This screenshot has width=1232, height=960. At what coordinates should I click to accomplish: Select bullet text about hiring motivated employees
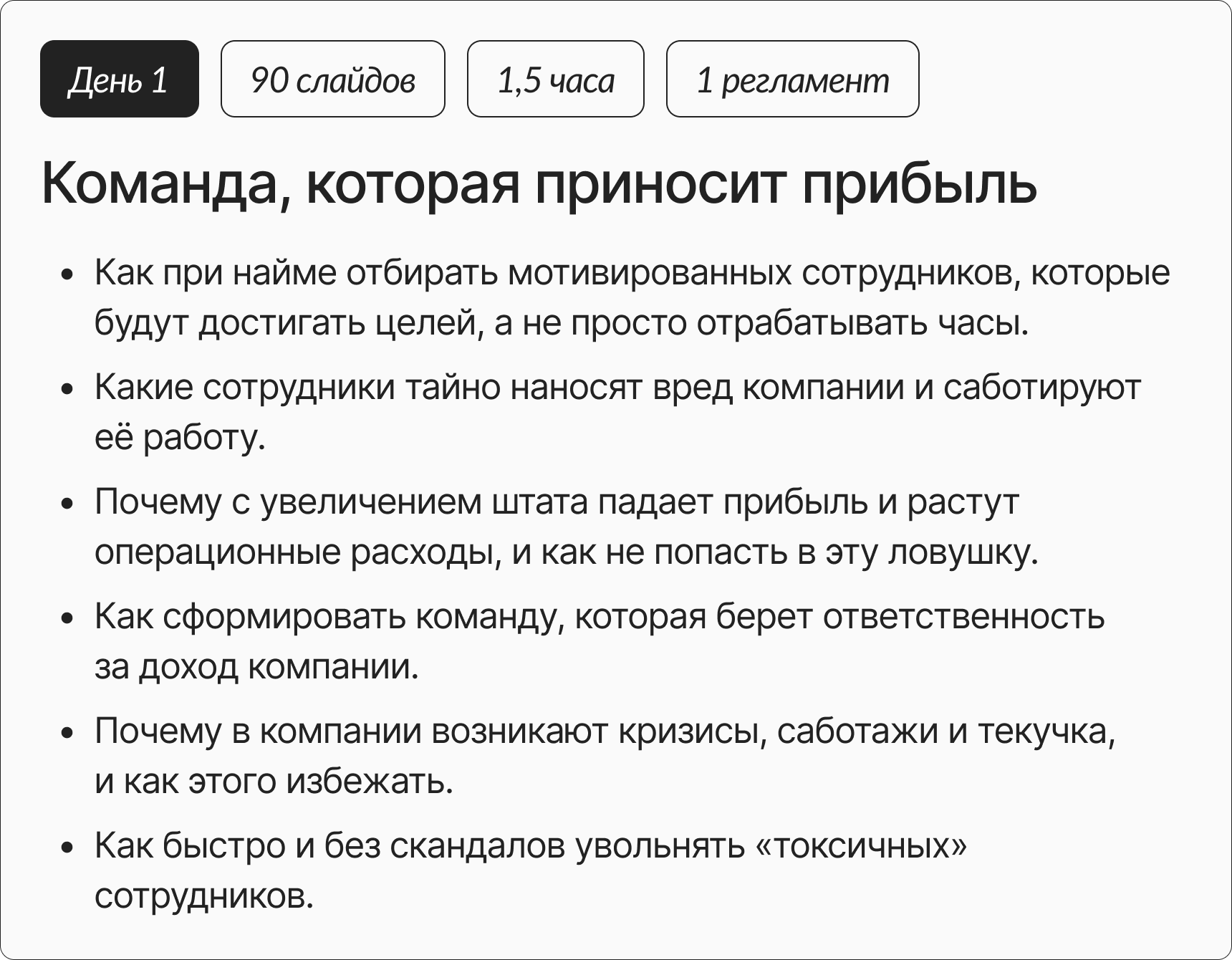click(x=632, y=273)
